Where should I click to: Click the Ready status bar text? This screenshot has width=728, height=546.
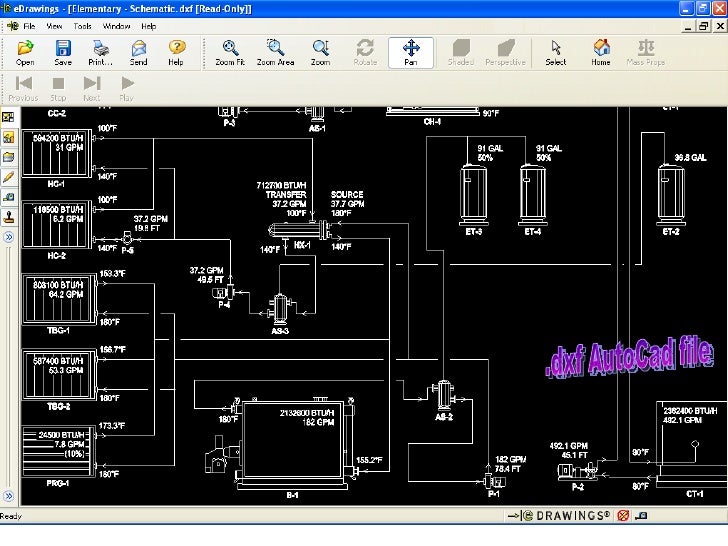pos(11,516)
